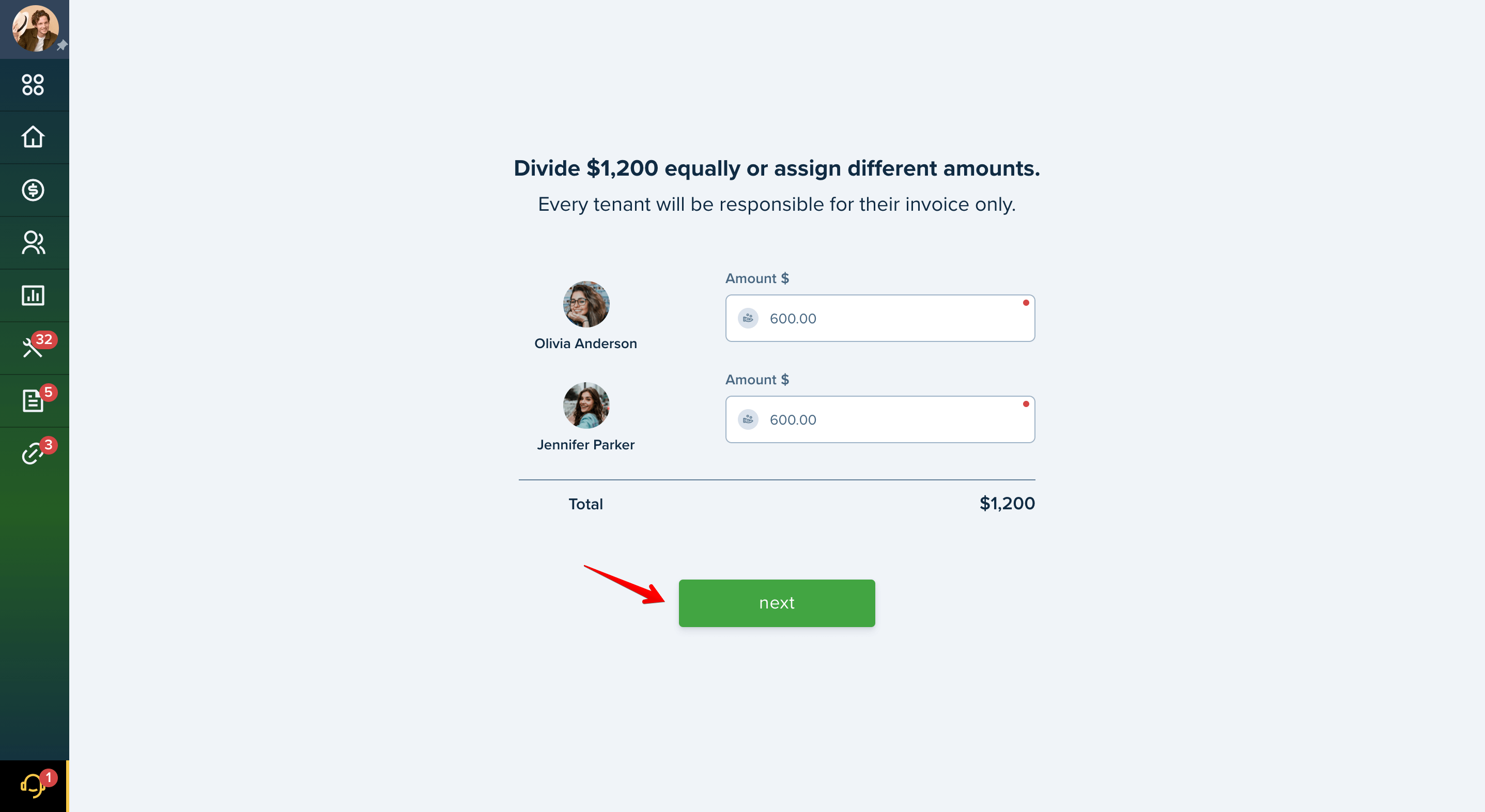
Task: Open the user profile avatar
Action: (35, 28)
